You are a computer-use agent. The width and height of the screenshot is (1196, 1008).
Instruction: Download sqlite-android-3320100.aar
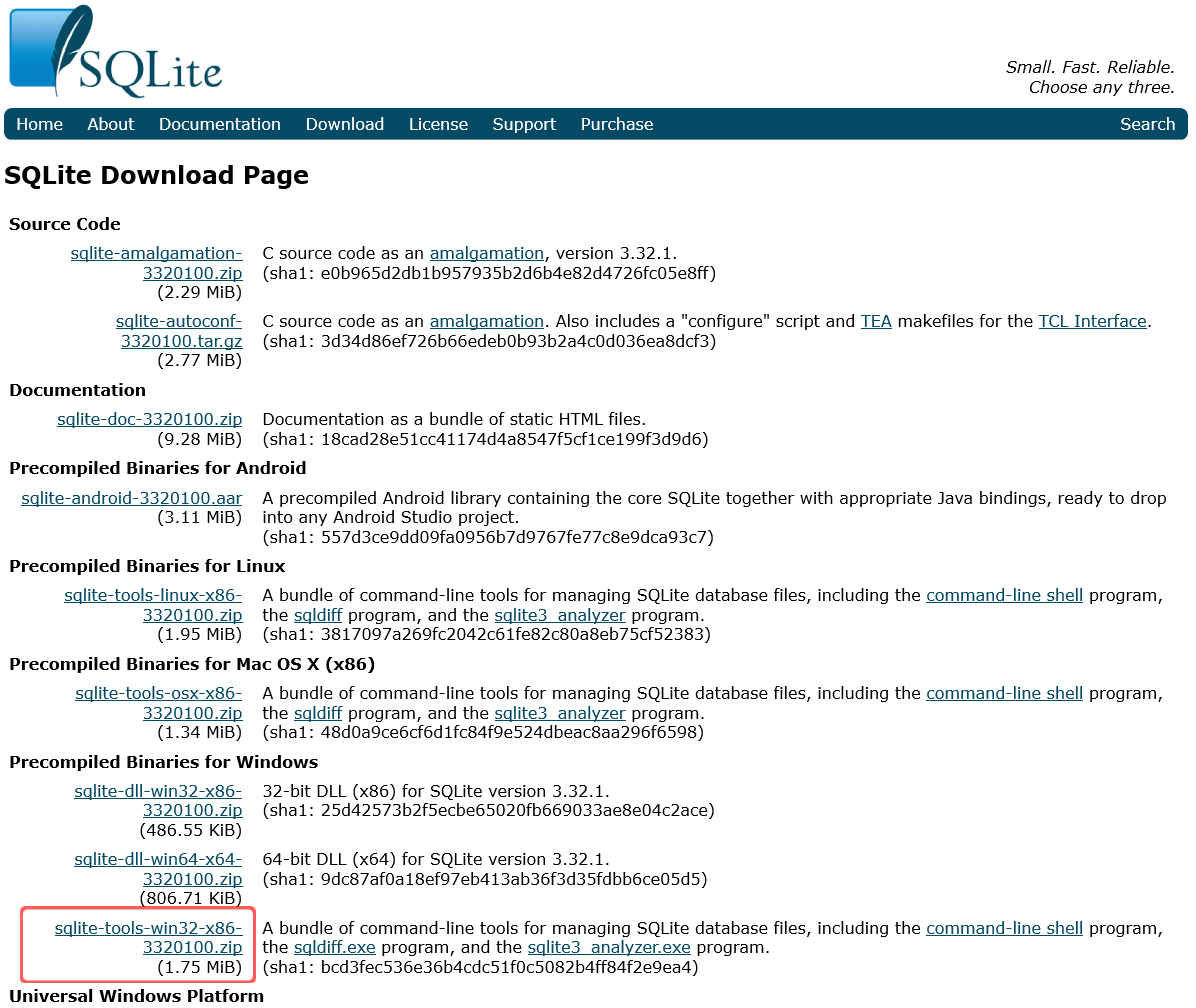pyautogui.click(x=131, y=498)
